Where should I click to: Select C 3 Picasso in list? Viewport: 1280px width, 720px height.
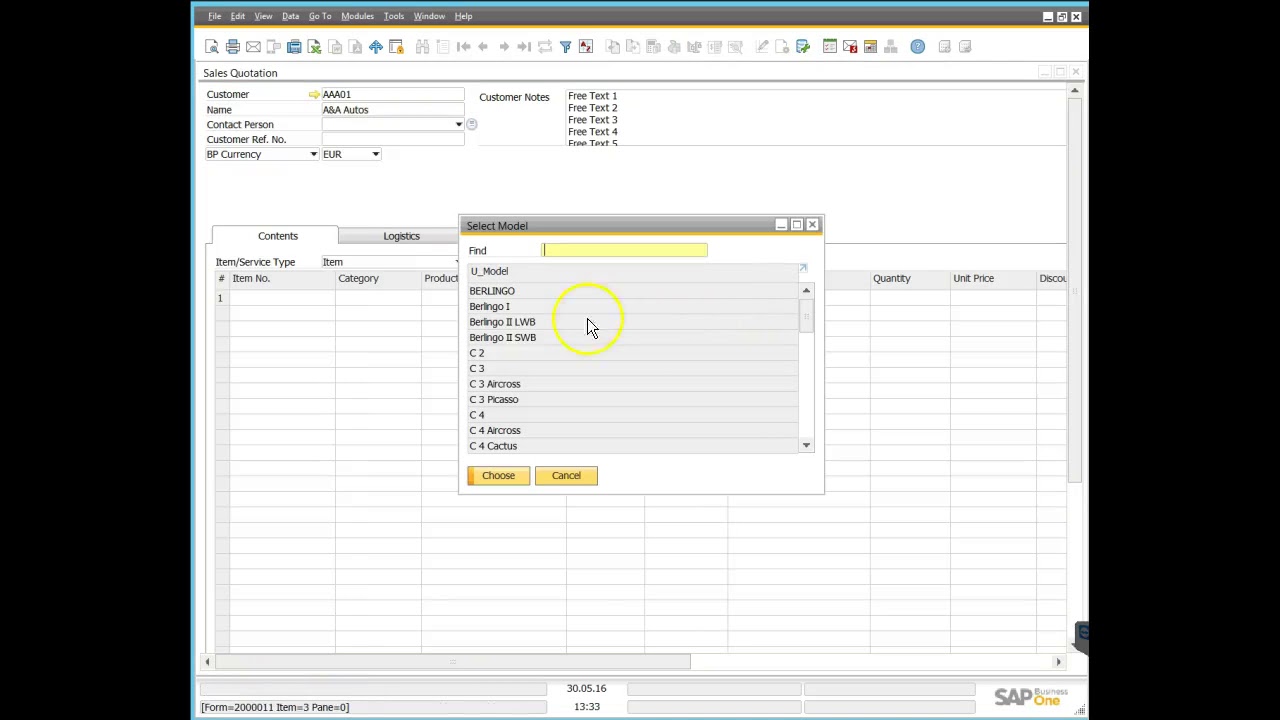633,400
